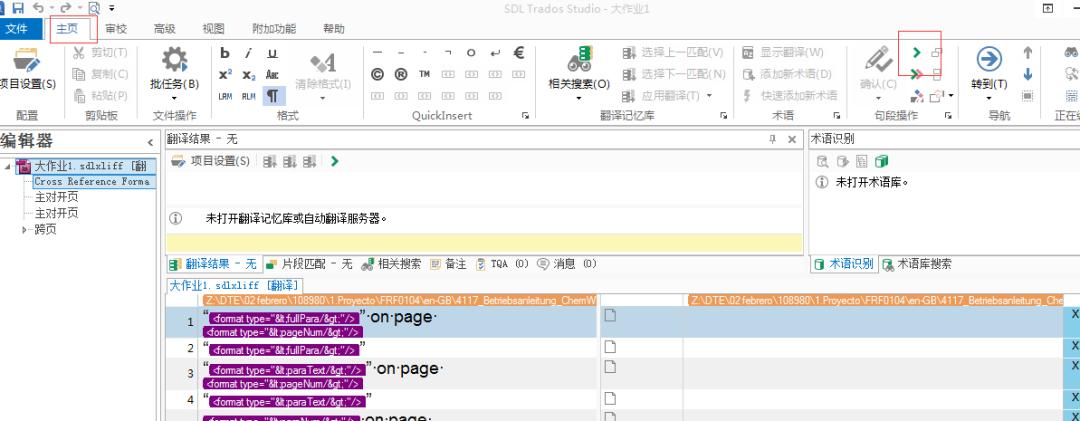Pin the 翻译结果 panel
The width and height of the screenshot is (1080, 421).
click(772, 140)
